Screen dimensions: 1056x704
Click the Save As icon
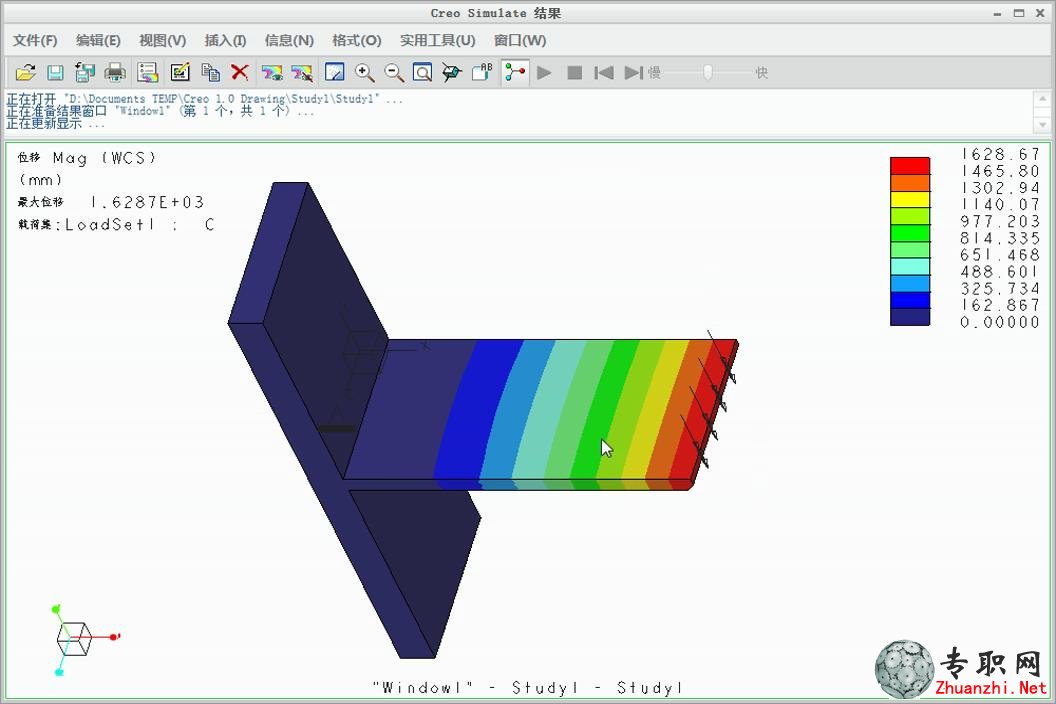85,72
